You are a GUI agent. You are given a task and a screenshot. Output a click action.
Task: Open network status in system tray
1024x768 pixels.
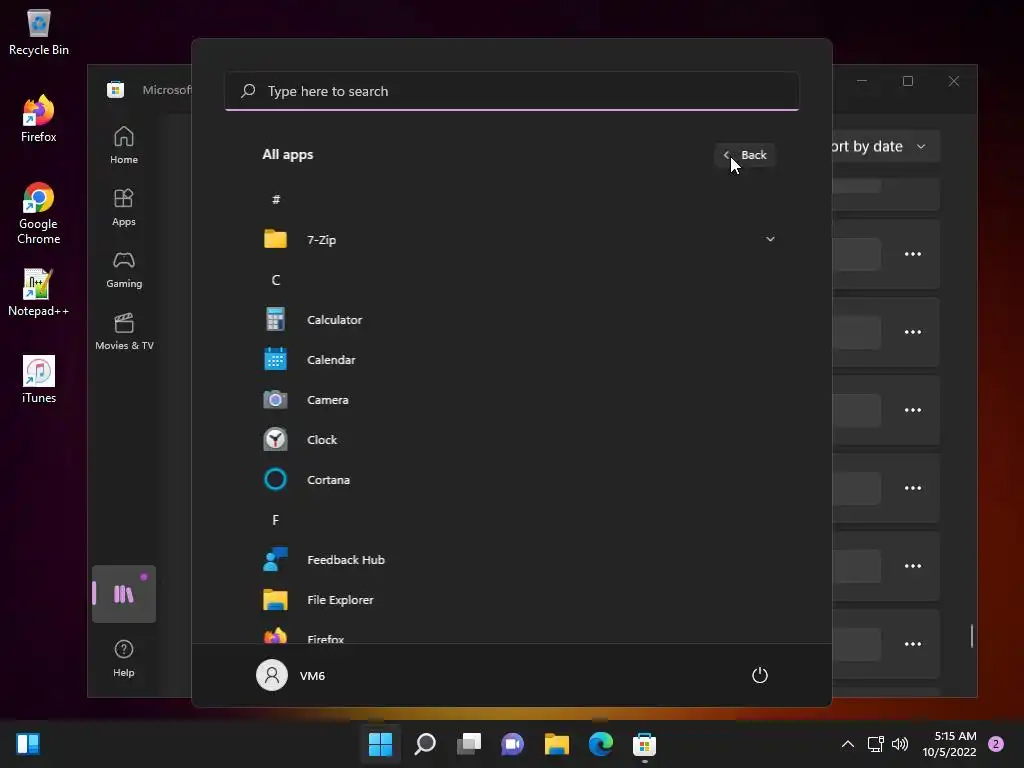point(875,744)
